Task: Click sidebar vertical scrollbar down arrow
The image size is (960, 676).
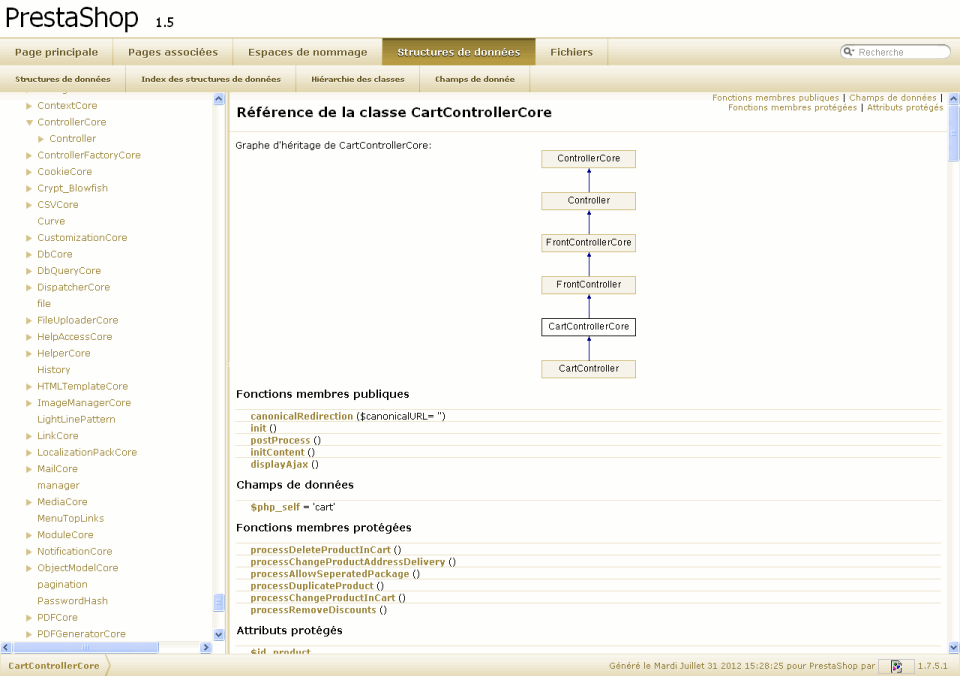Action: click(x=219, y=634)
